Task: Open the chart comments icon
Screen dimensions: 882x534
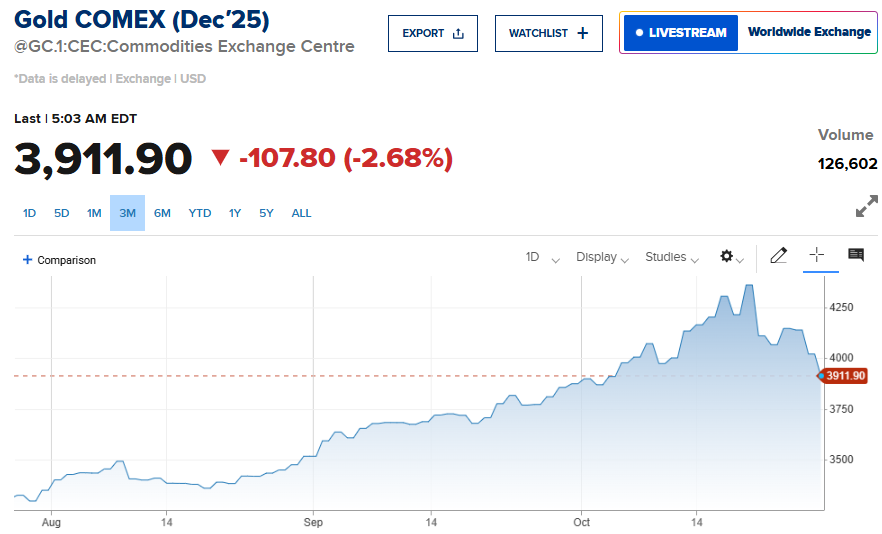Action: coord(856,256)
